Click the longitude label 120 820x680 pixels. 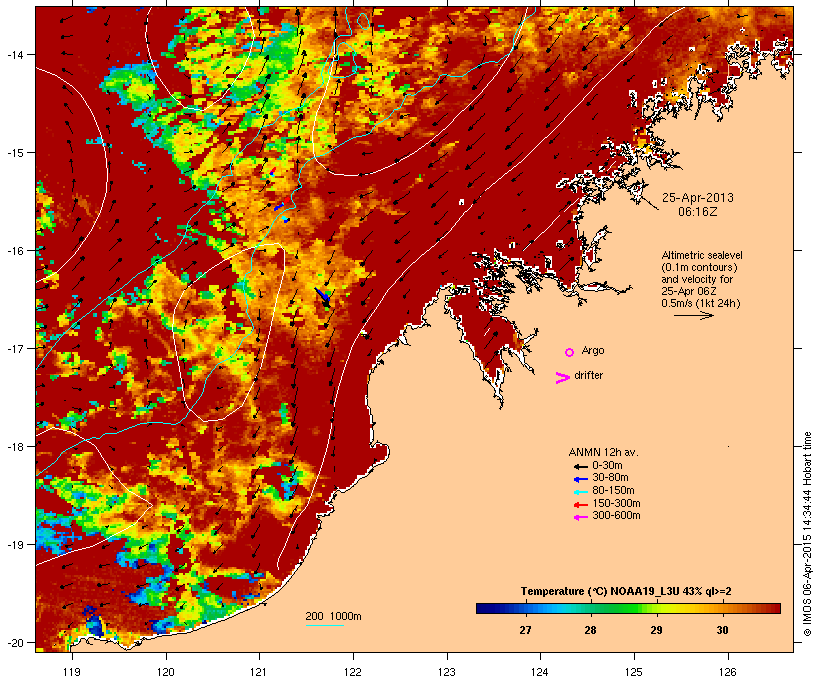pos(166,672)
